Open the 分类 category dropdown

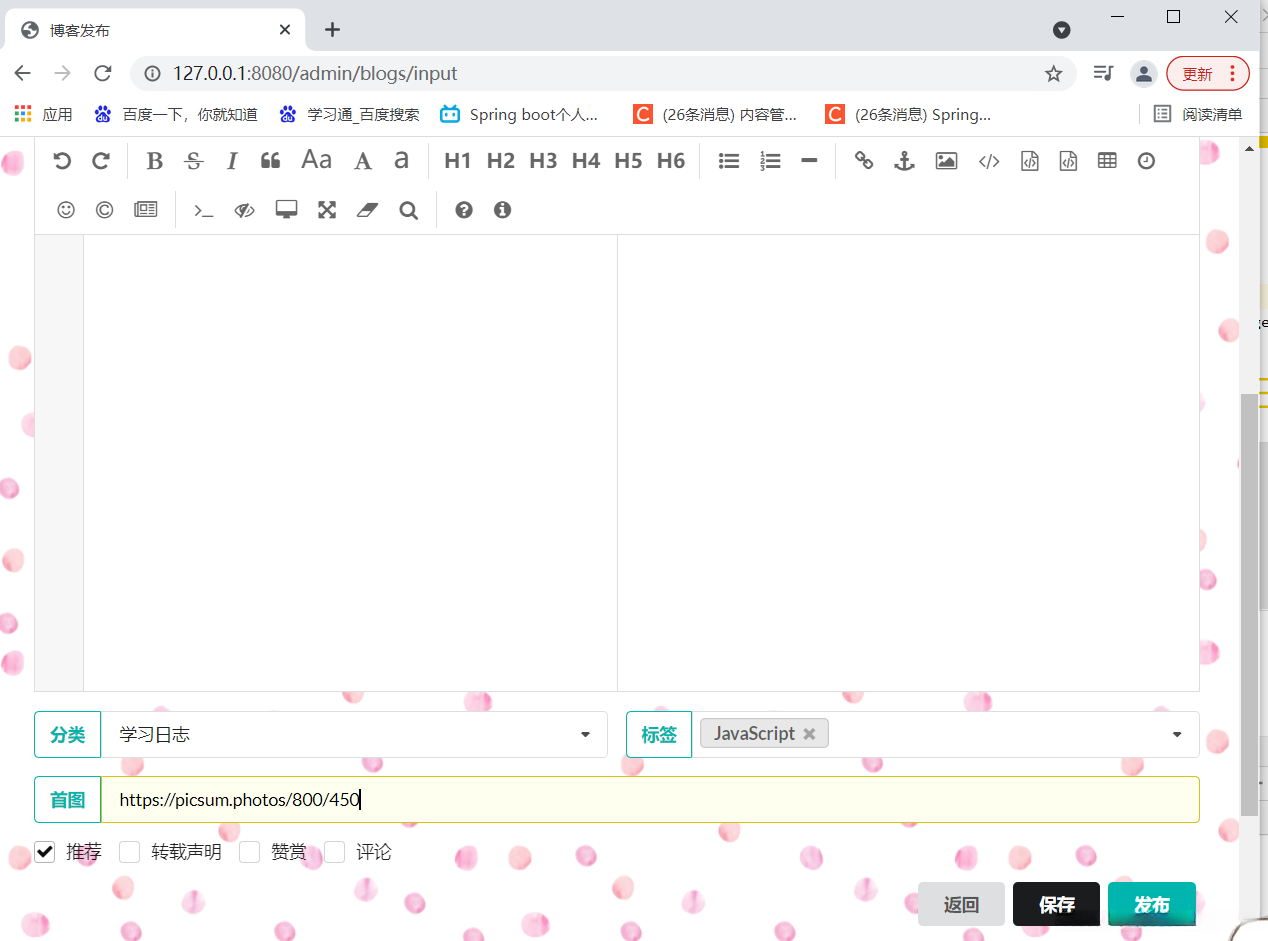[585, 734]
